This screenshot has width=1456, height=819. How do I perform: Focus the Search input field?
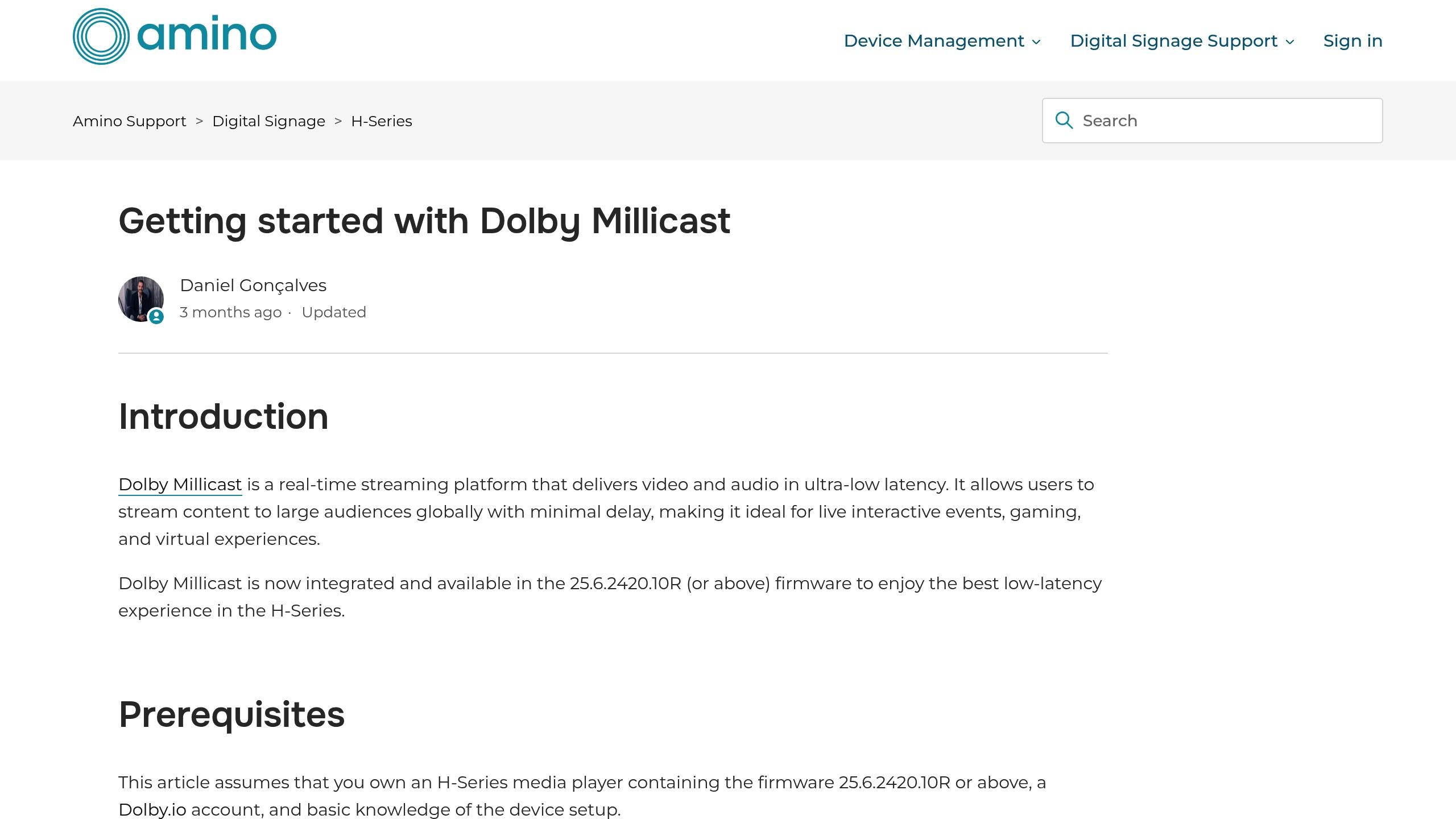pos(1212,121)
